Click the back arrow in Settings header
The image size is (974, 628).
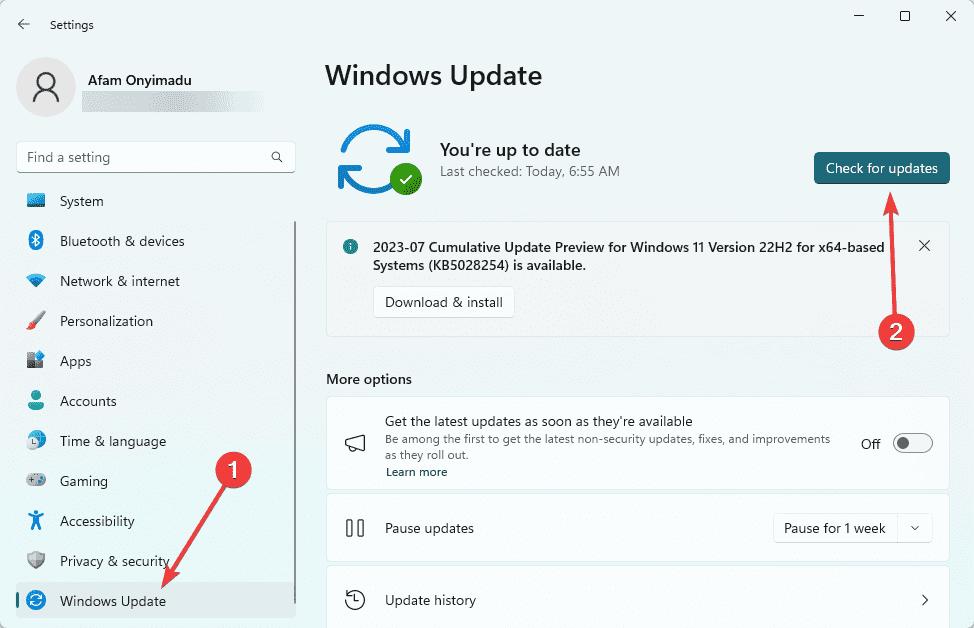tap(24, 24)
